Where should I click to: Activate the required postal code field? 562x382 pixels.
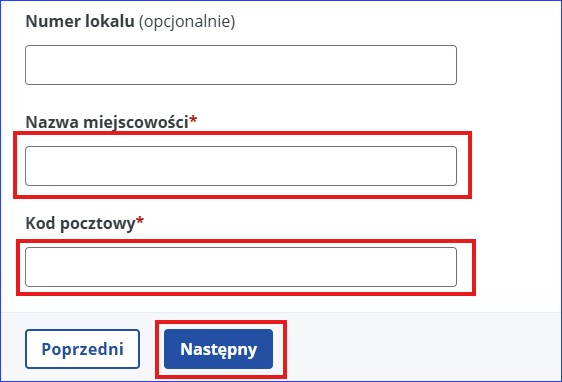(241, 267)
